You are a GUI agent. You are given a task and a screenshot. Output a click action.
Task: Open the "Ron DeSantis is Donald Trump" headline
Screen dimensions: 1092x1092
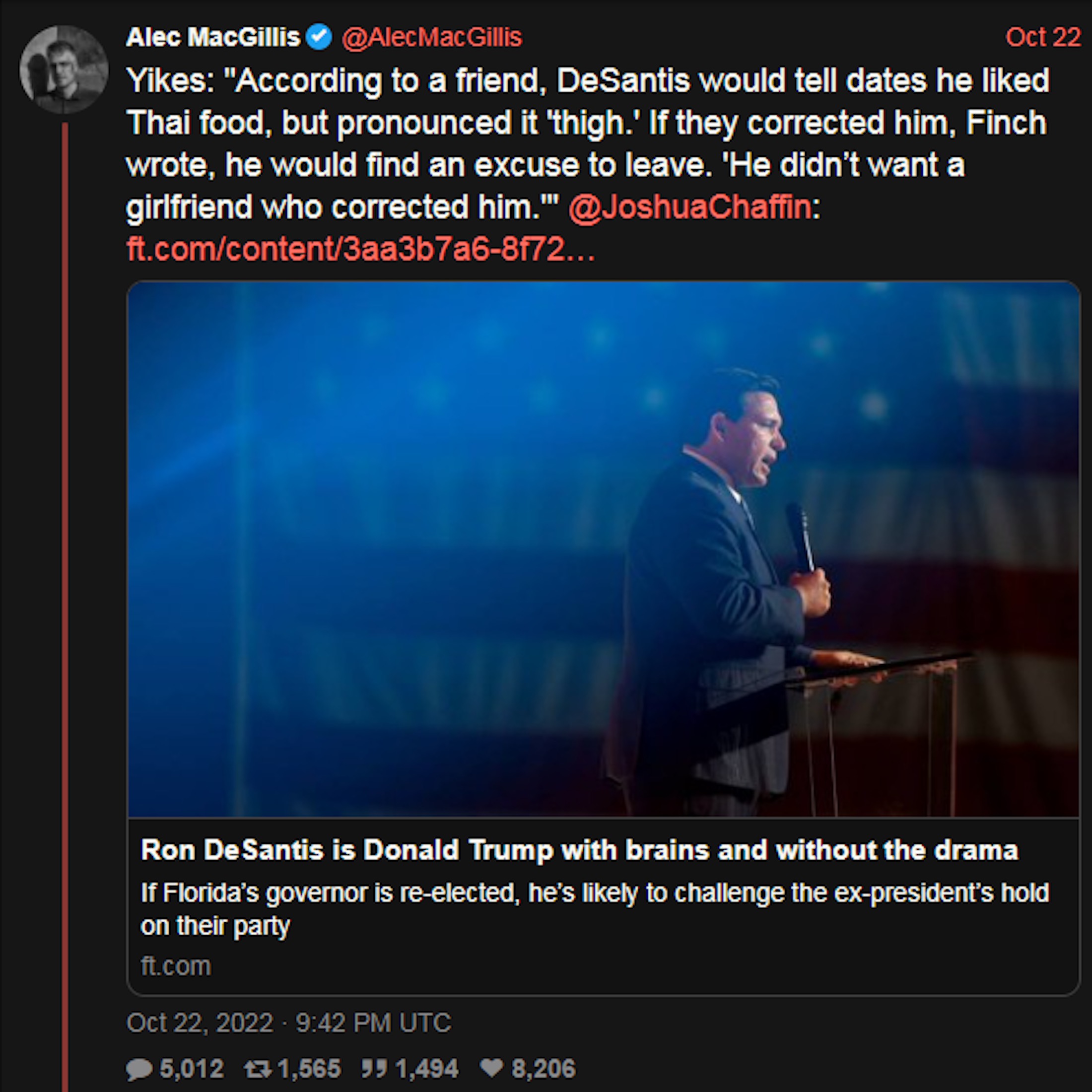[579, 849]
